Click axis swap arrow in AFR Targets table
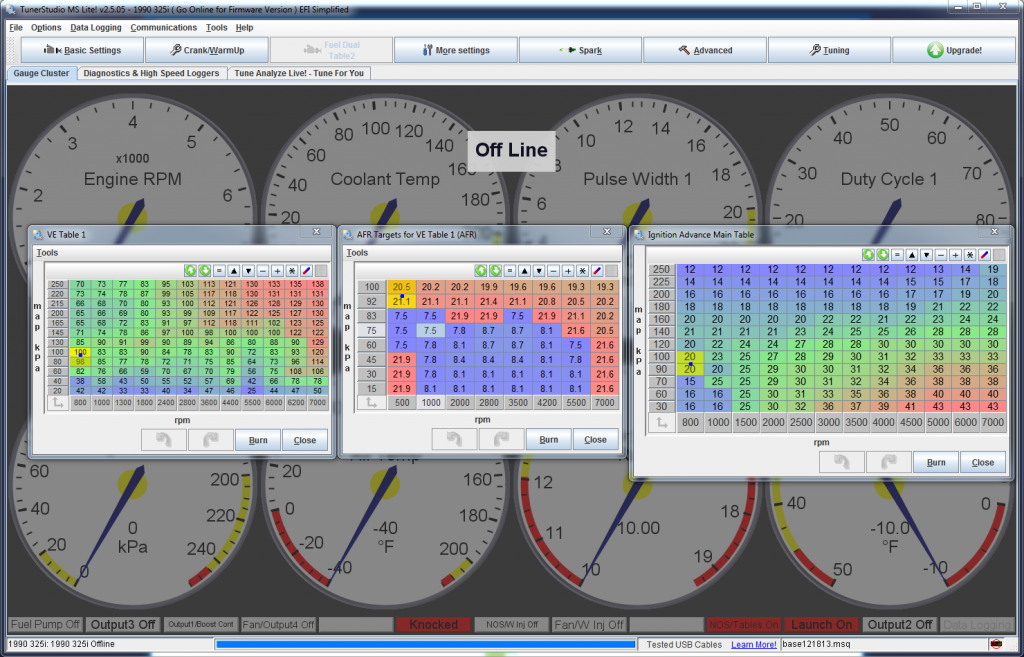This screenshot has height=657, width=1024. [x=372, y=403]
